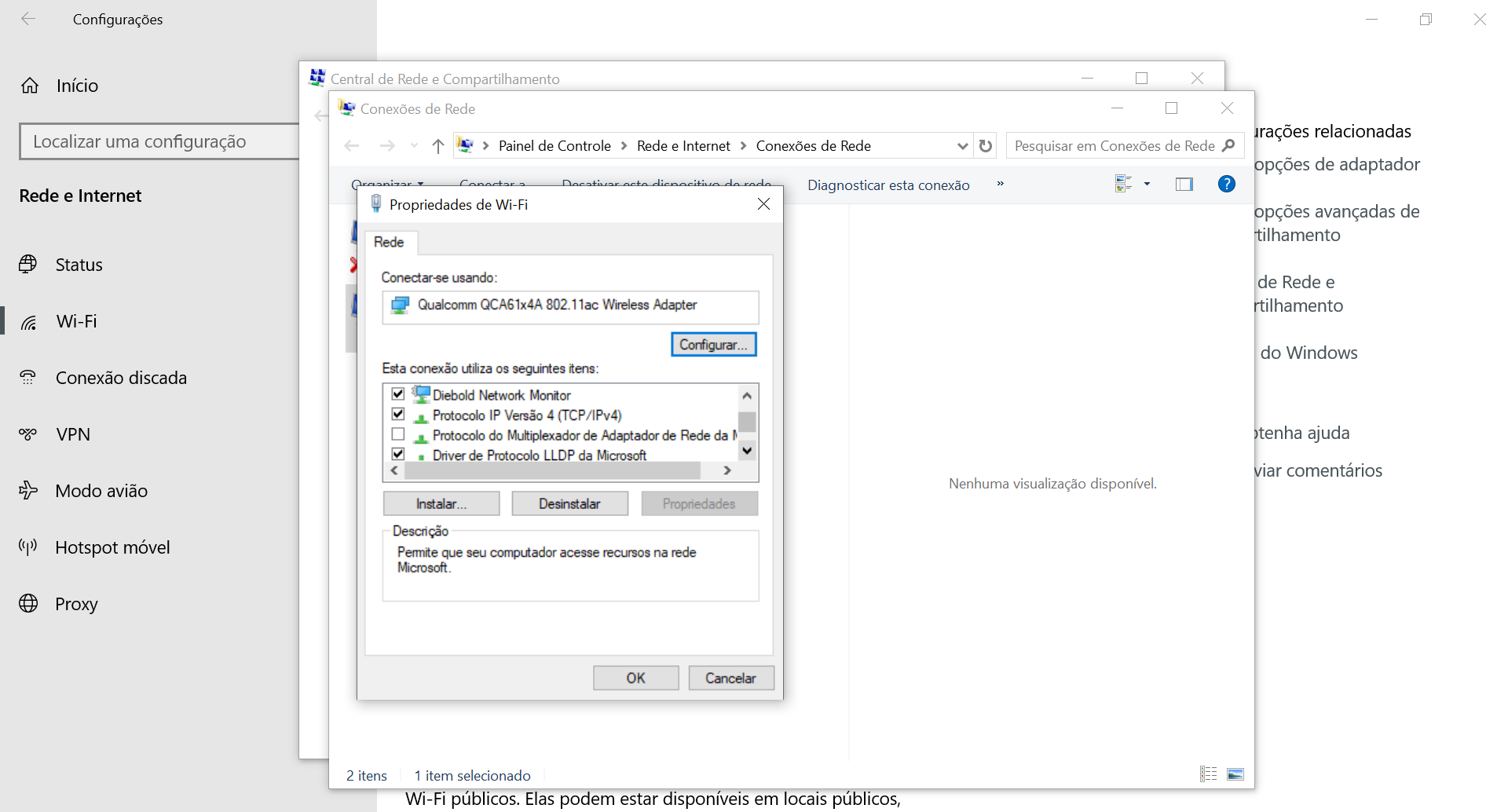This screenshot has height=812, width=1508.
Task: Click Cancelar in Propriedades de Wi-Fi
Action: point(731,678)
